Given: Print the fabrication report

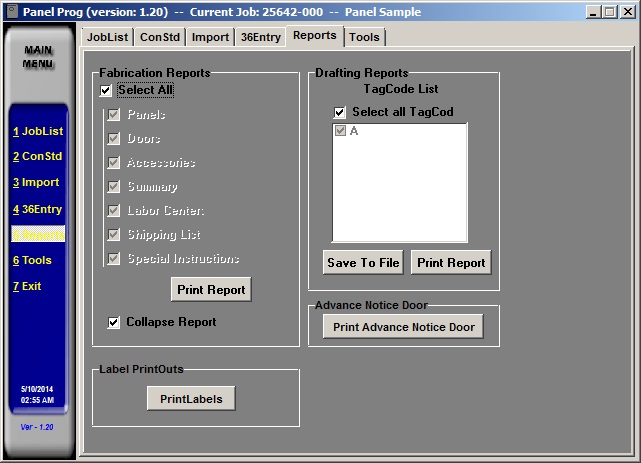Looking at the screenshot, I should (x=211, y=290).
